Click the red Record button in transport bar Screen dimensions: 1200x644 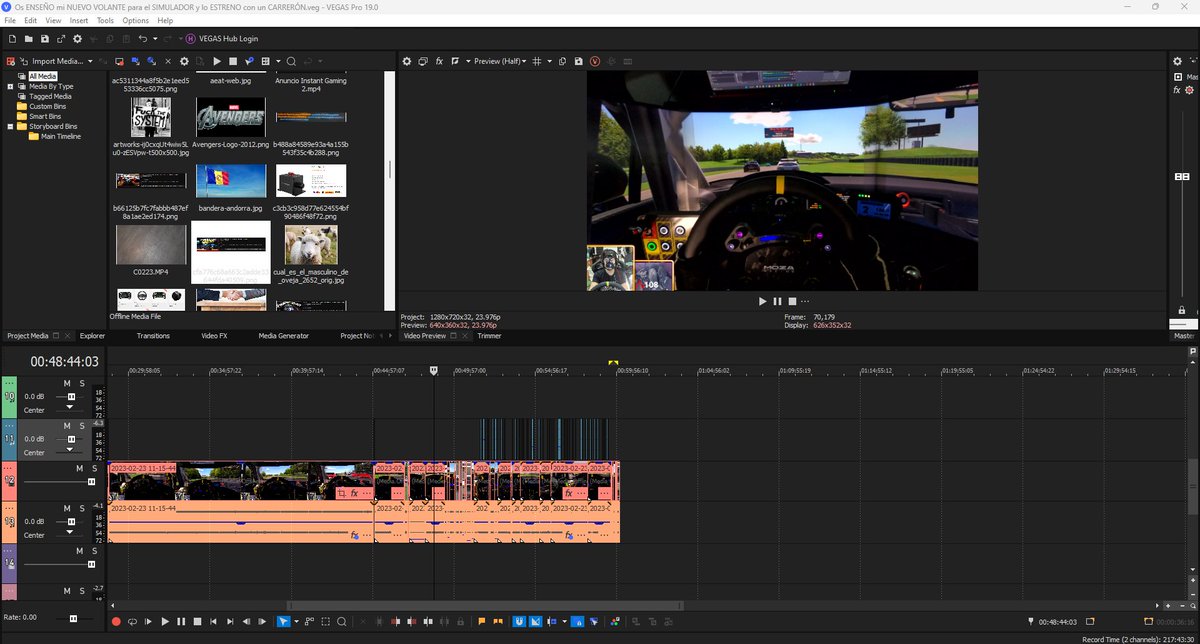(x=116, y=621)
